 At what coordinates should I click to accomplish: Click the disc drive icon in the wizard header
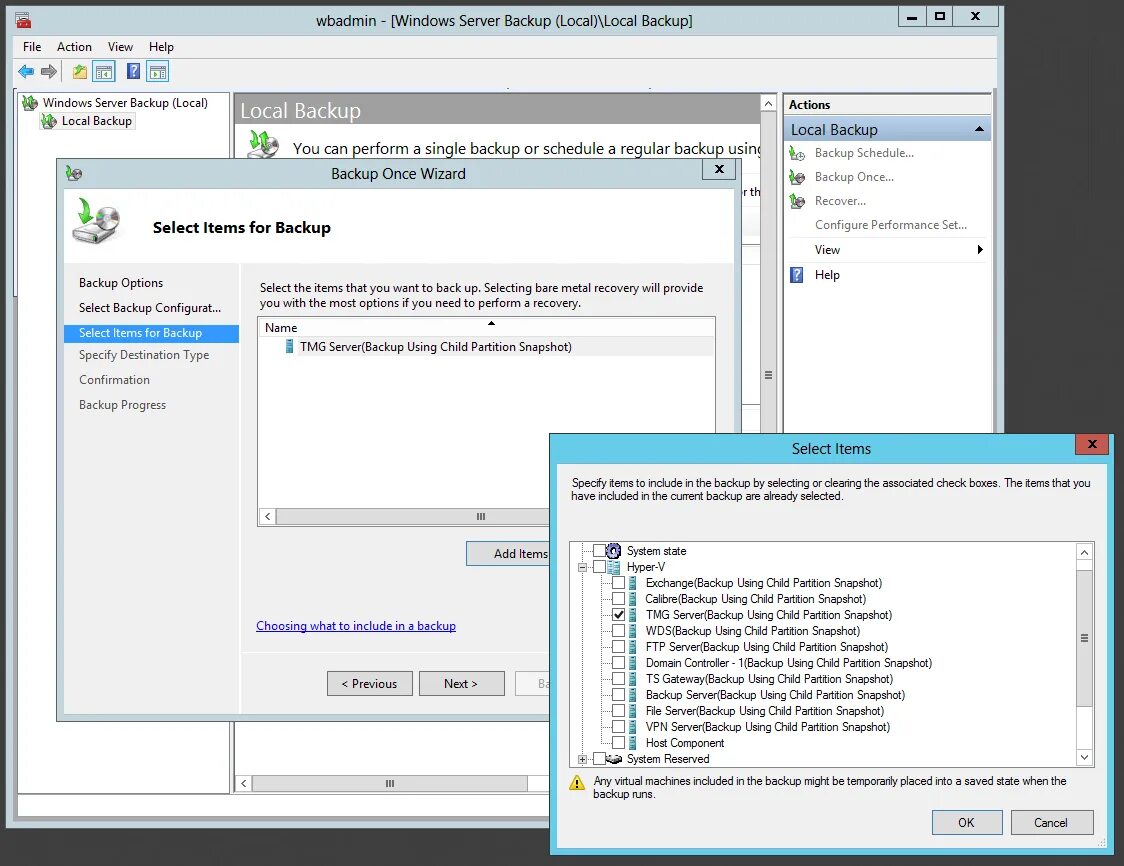(96, 221)
